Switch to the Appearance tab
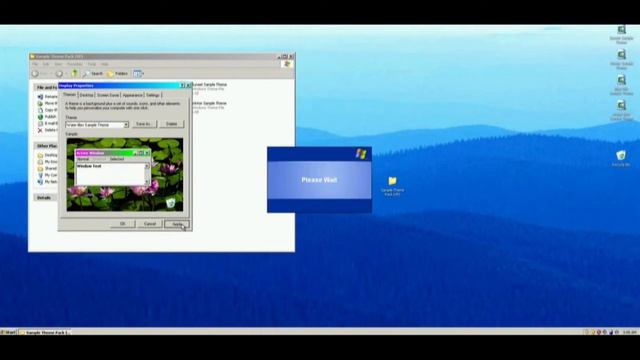 click(133, 95)
